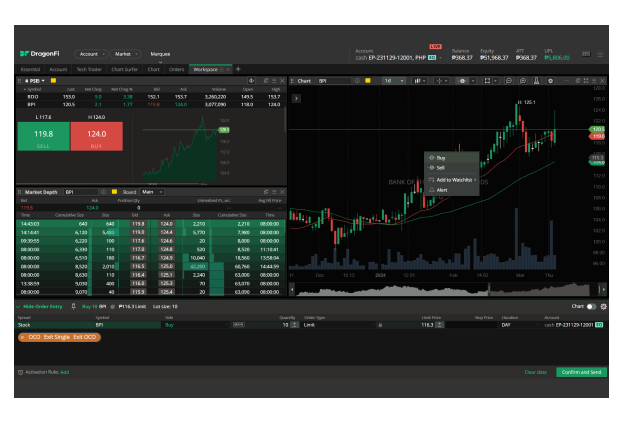Open the top-right hamburger menu
This screenshot has height=424, width=624.
(601, 53)
